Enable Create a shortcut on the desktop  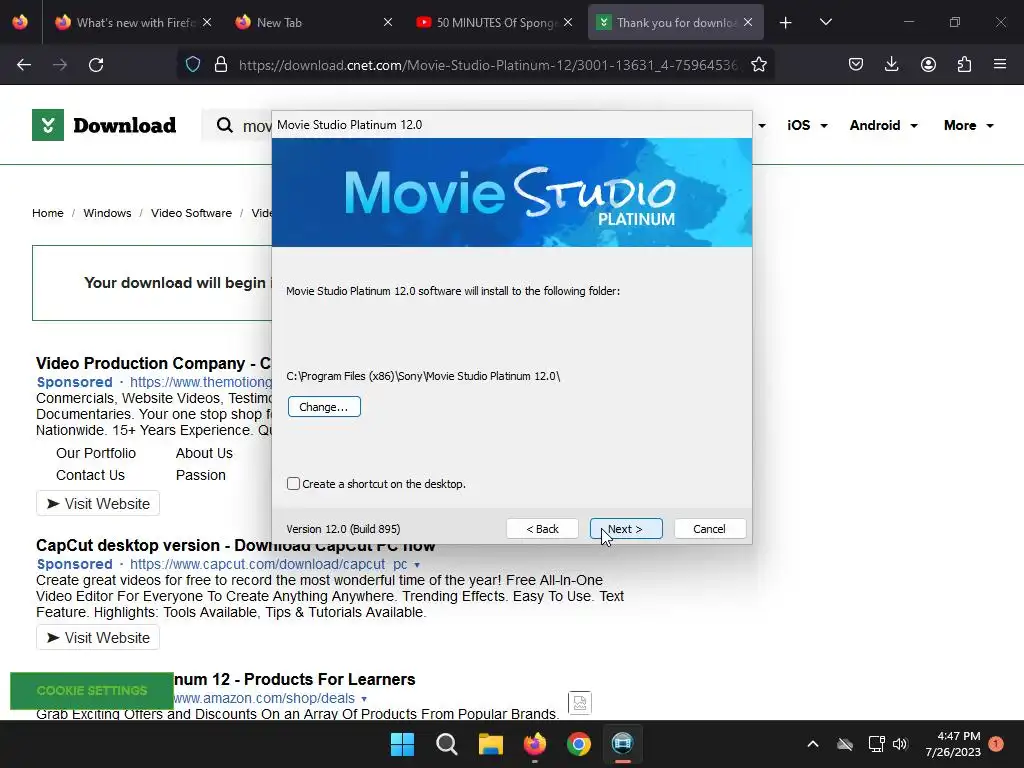coord(293,484)
